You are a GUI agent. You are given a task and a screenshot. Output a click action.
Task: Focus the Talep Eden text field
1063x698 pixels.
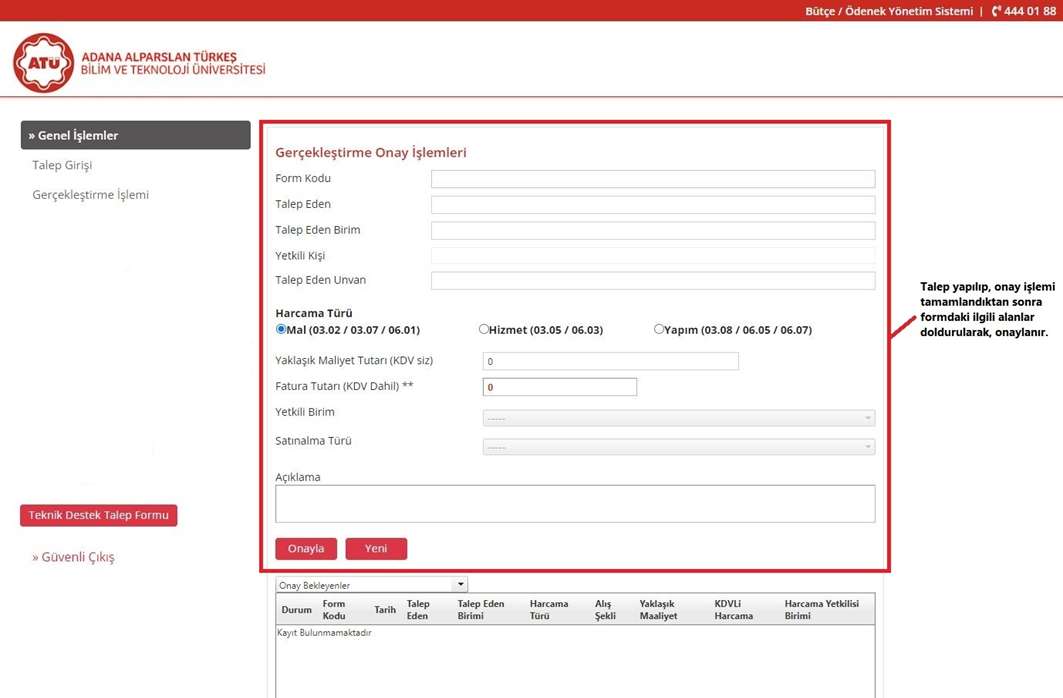pyautogui.click(x=653, y=205)
